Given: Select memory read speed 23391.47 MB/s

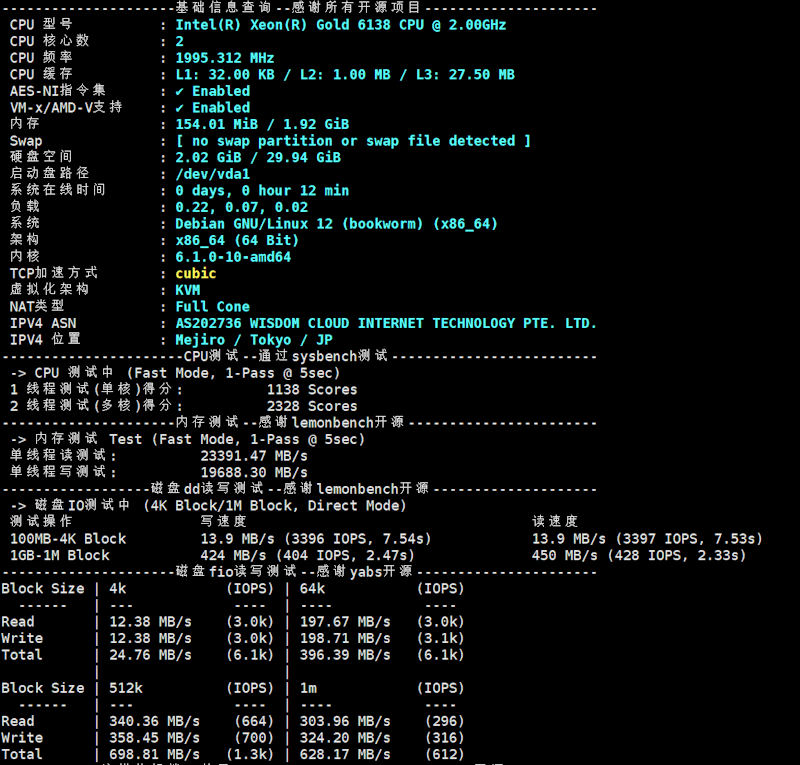Looking at the screenshot, I should (x=254, y=455).
